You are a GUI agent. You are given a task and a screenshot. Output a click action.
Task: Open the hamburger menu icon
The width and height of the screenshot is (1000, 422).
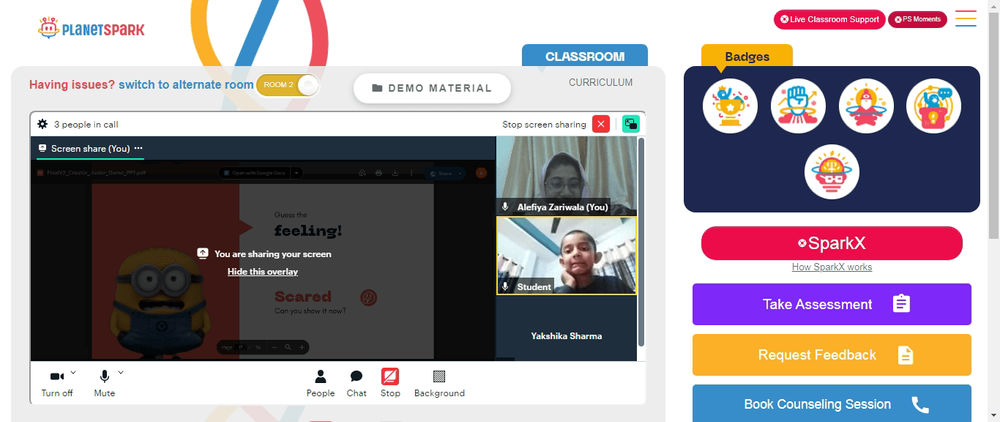966,18
